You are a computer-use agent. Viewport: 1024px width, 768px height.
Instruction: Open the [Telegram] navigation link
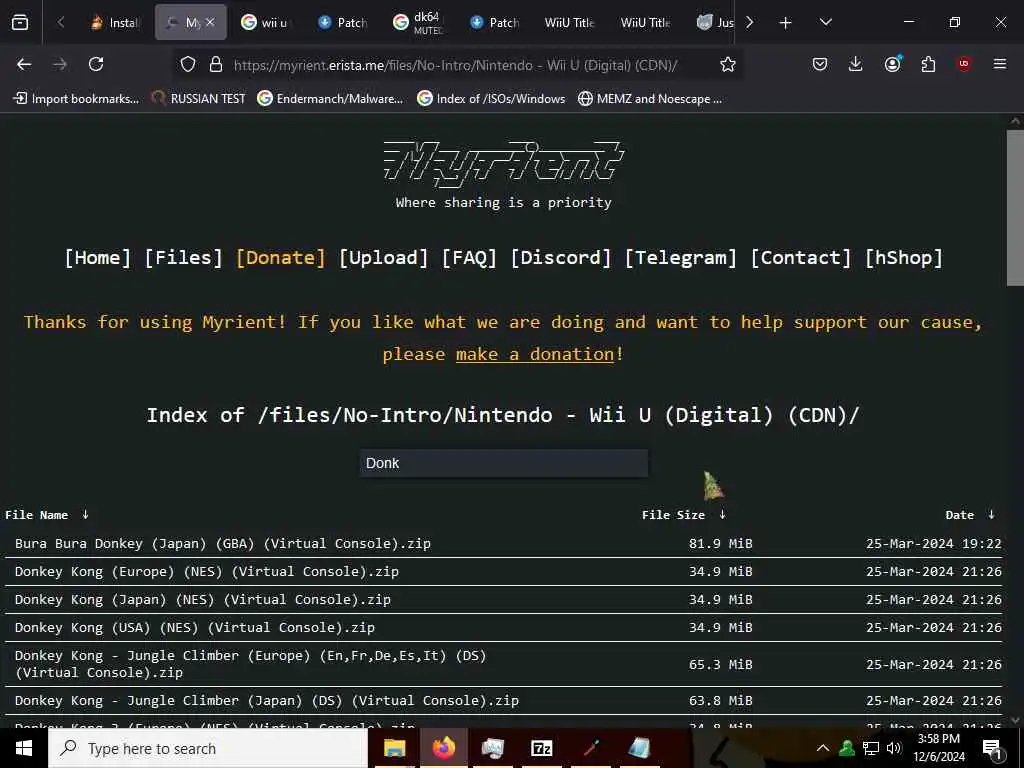pos(680,257)
